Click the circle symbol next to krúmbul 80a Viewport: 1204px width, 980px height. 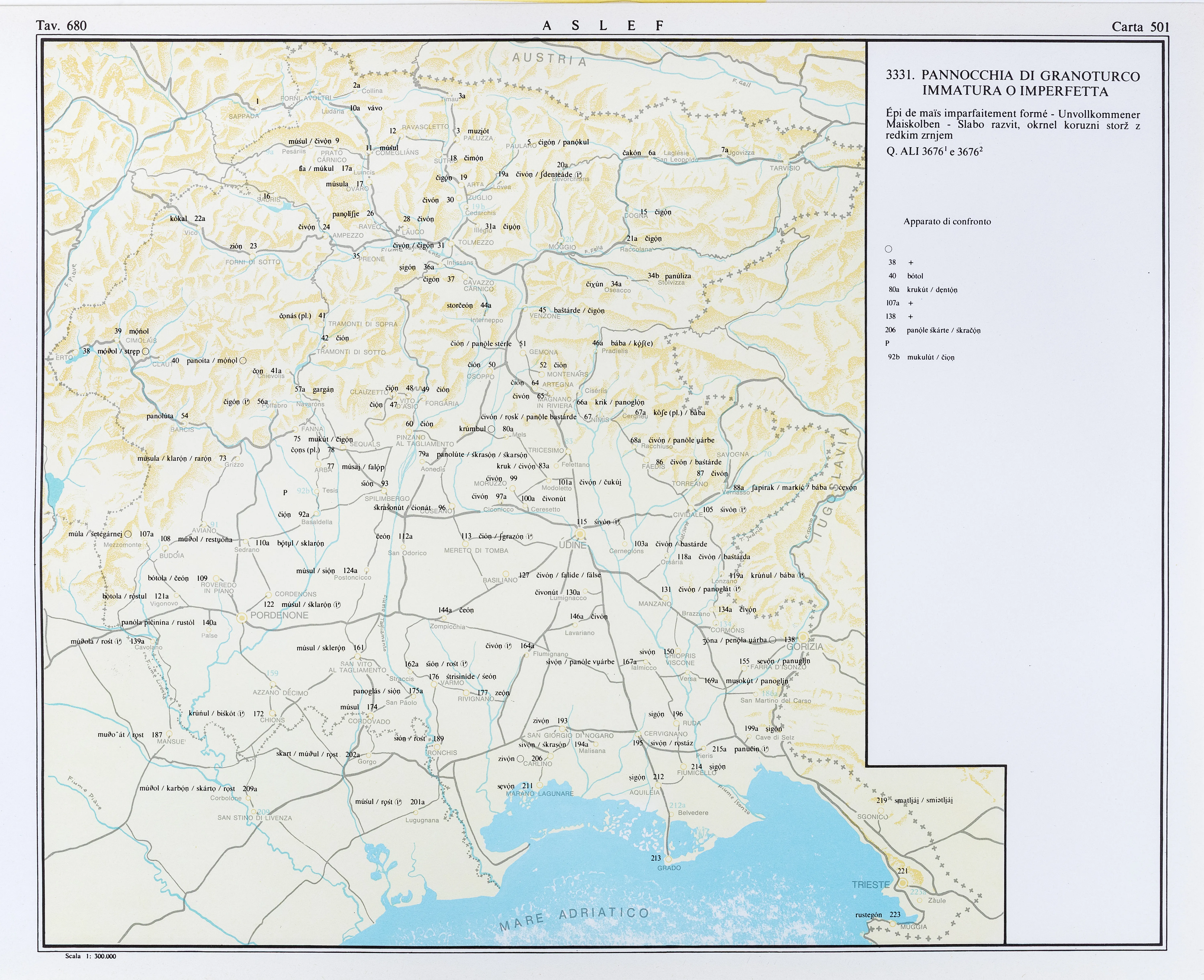(x=491, y=429)
